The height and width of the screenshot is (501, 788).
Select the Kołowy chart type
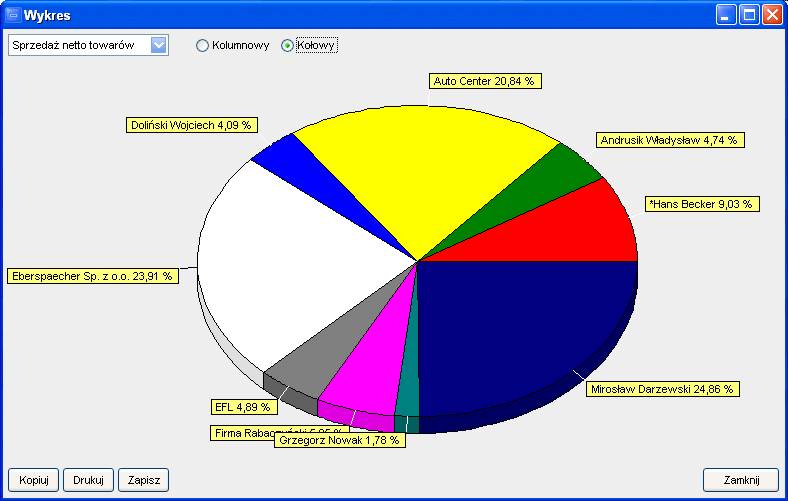[309, 45]
